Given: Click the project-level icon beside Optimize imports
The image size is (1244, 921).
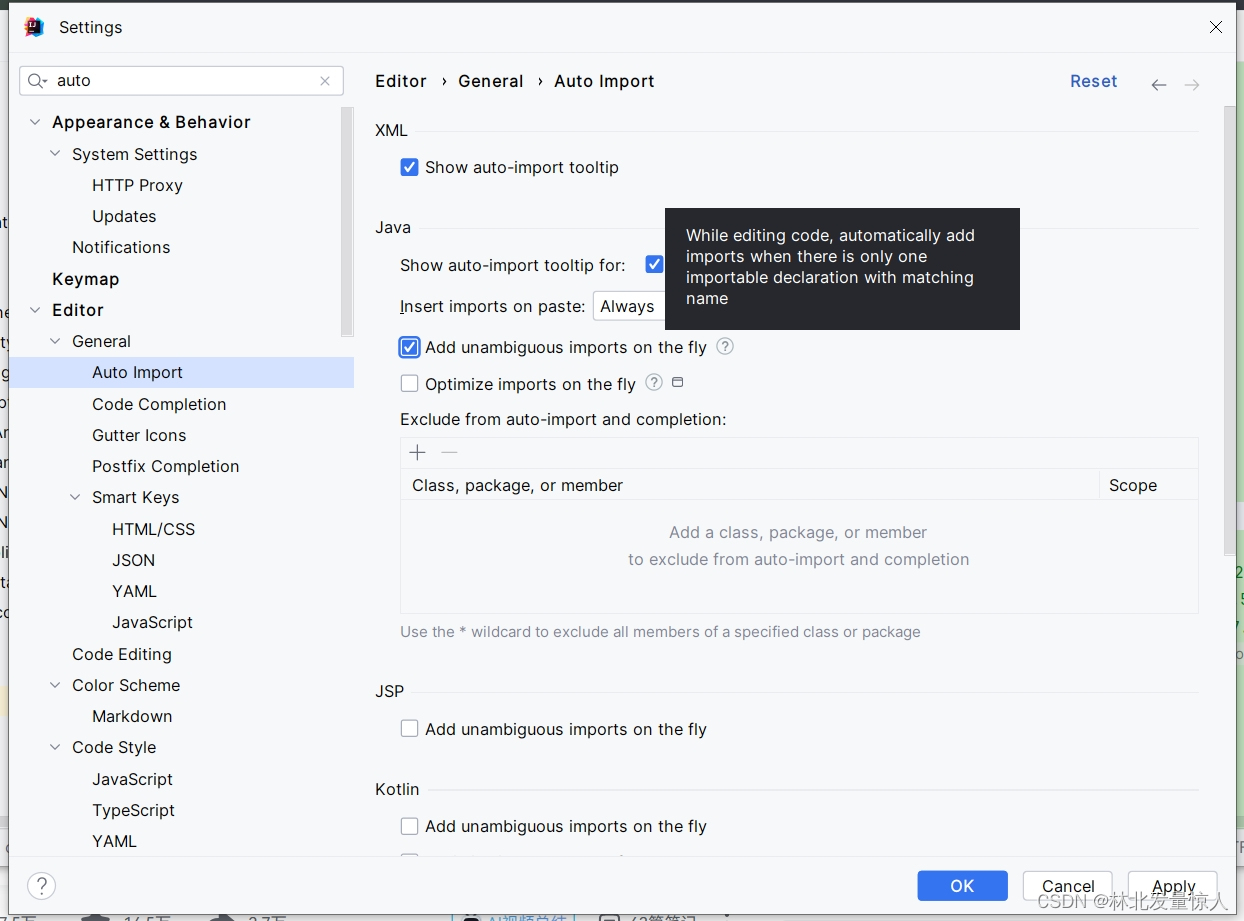Looking at the screenshot, I should 677,382.
